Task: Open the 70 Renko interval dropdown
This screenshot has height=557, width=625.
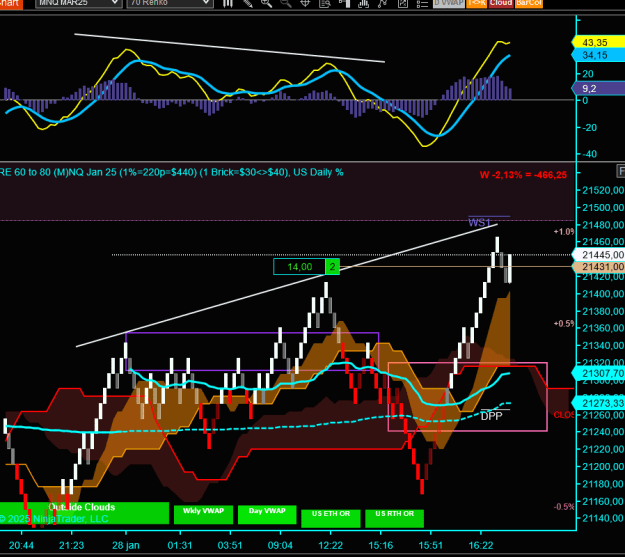Action: click(x=170, y=3)
